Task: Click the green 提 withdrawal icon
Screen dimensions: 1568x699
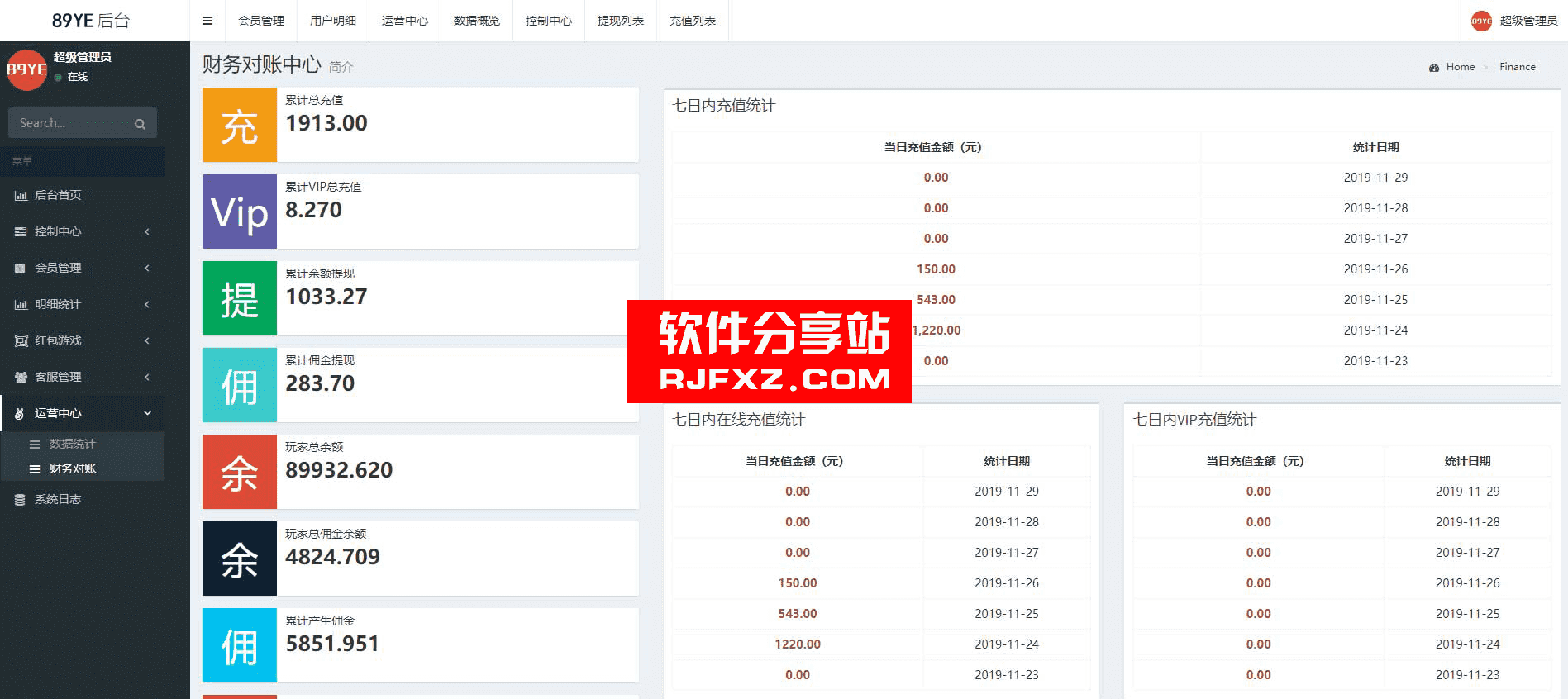Action: pyautogui.click(x=240, y=299)
